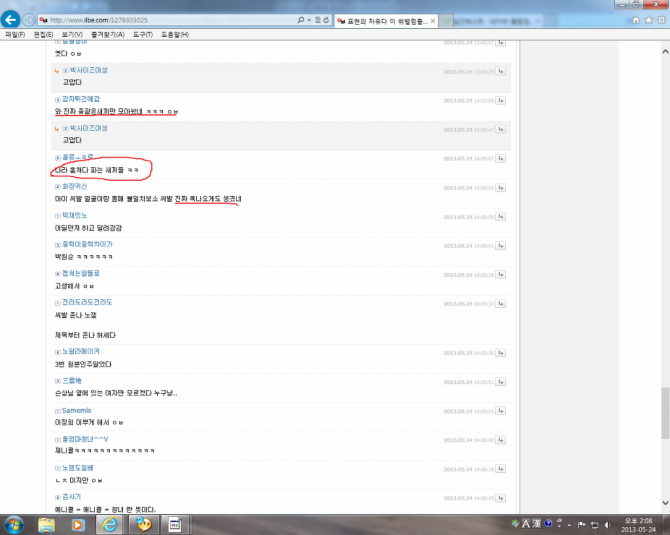Go back with the browser Back arrow
Viewport: 670px width, 535px height.
pos(11,20)
